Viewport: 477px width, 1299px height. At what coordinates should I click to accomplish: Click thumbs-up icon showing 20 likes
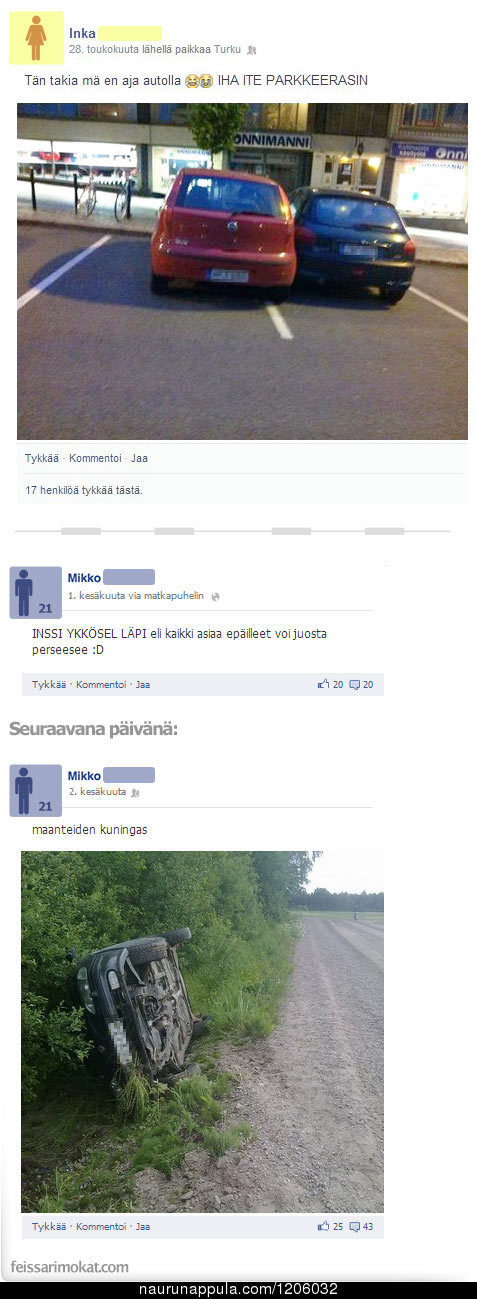point(323,684)
